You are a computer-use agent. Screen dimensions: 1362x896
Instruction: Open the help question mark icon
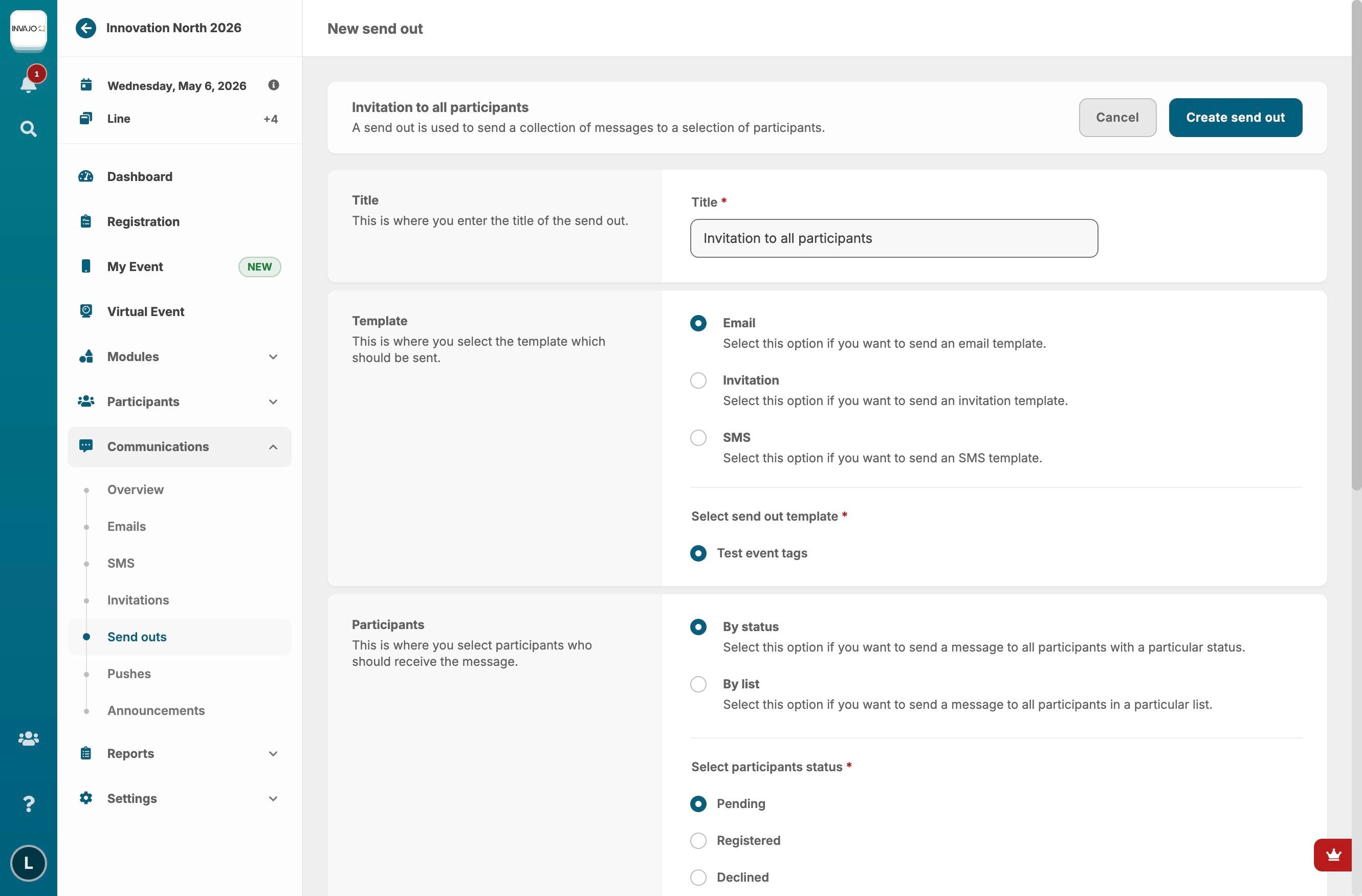[x=28, y=804]
